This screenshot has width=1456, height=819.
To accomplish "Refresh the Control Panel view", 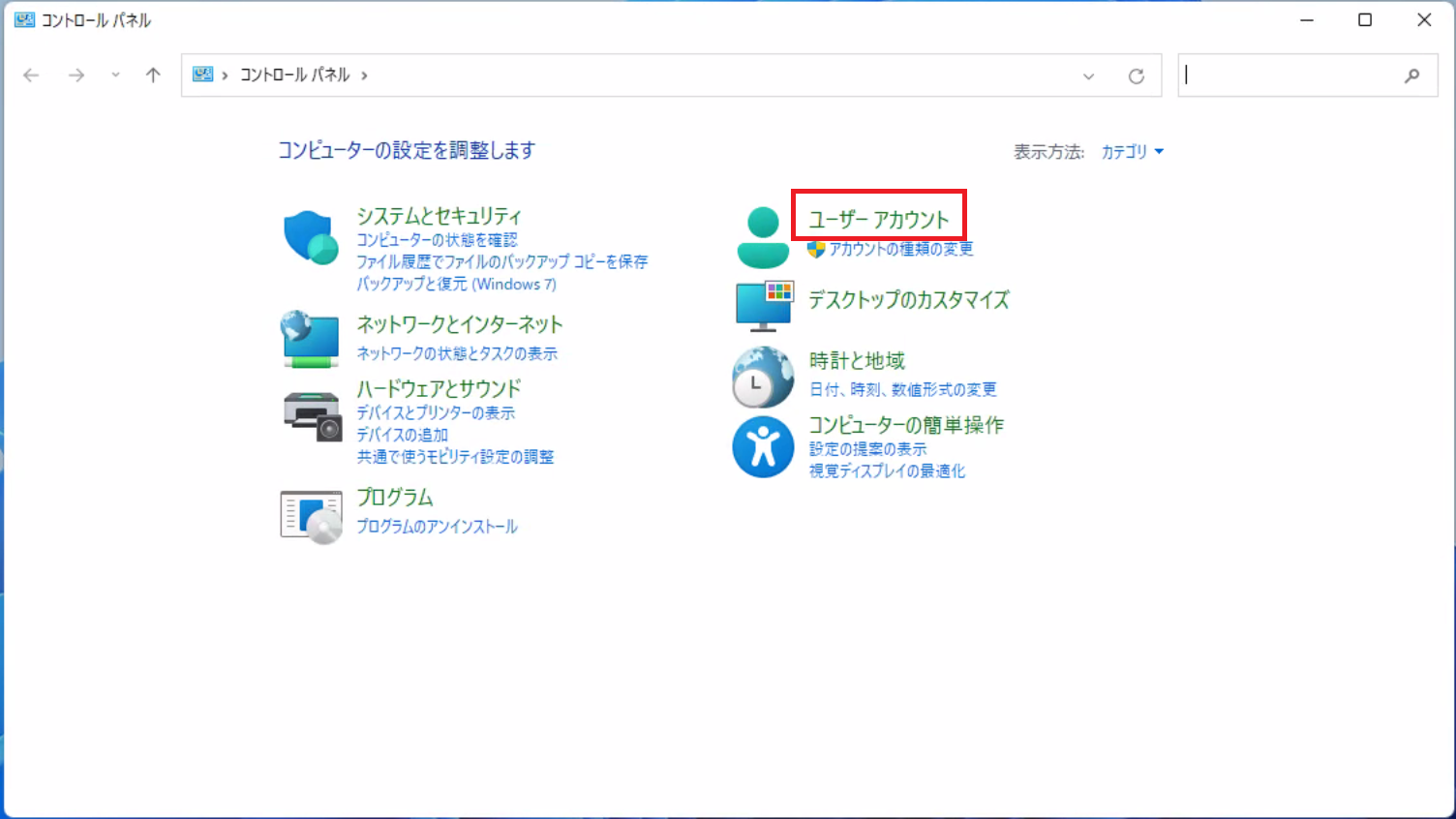I will 1137,76.
